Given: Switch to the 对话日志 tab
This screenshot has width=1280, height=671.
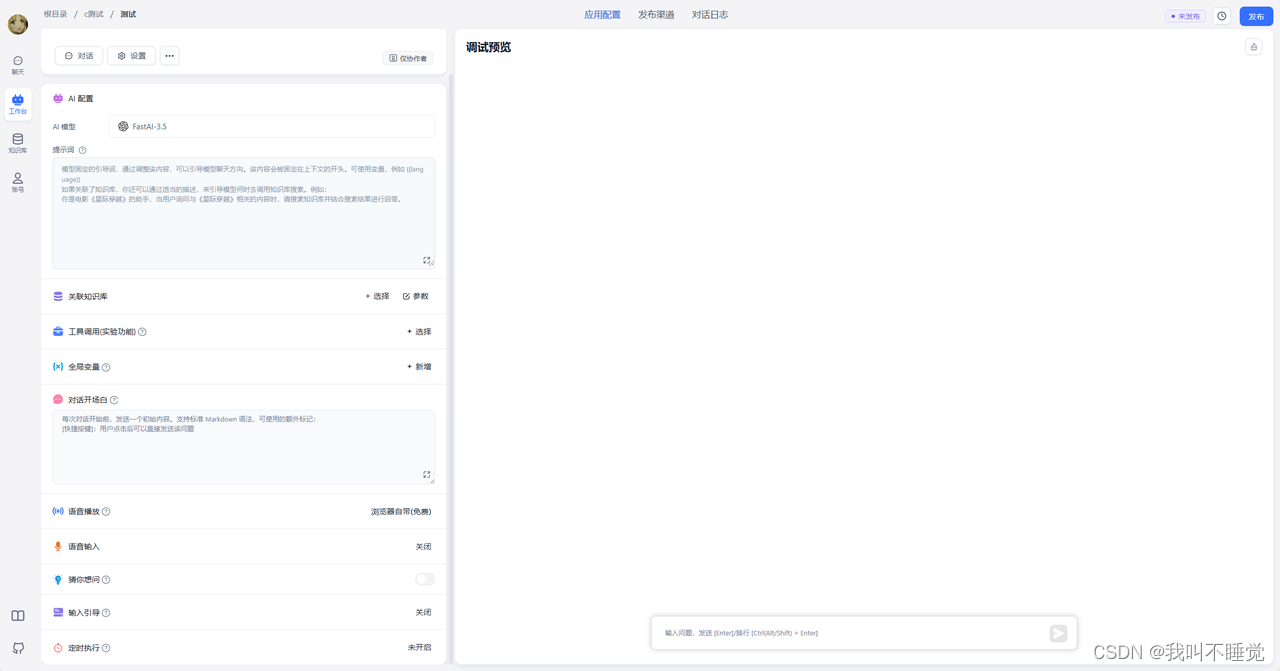Looking at the screenshot, I should coord(710,15).
